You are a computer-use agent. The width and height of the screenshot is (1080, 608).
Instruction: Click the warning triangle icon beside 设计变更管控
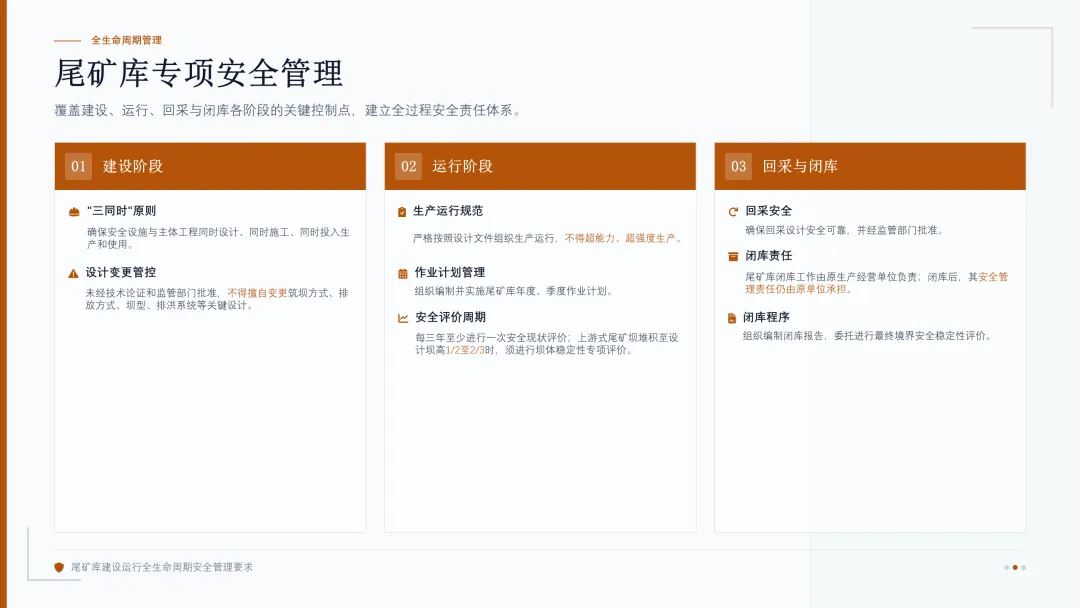click(73, 273)
